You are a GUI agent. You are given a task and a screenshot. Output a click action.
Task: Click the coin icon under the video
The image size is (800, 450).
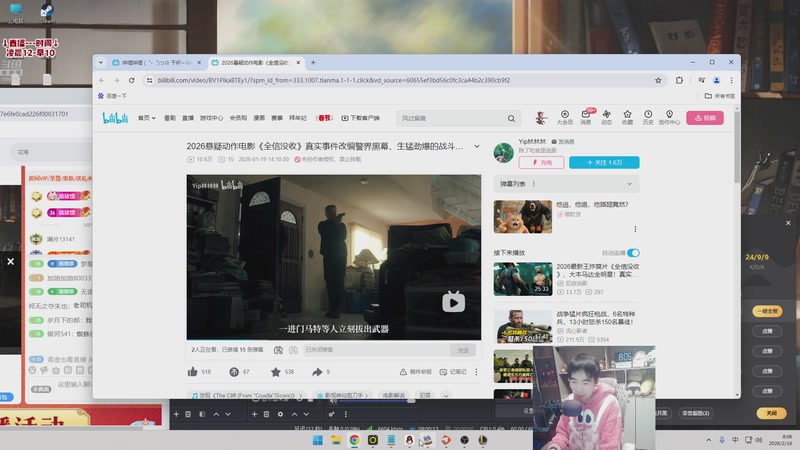tap(234, 372)
